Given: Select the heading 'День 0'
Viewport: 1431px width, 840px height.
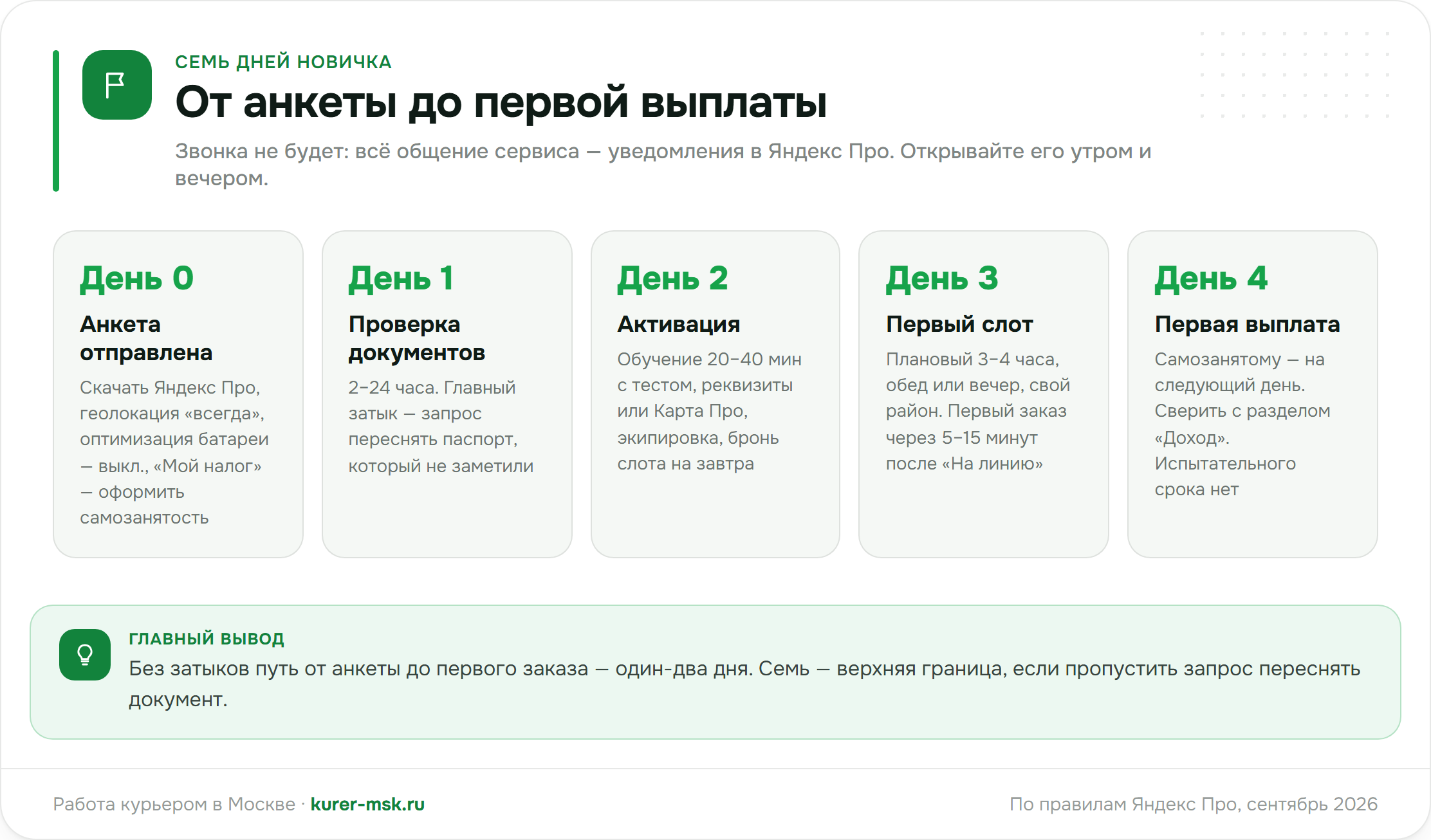Looking at the screenshot, I should [x=136, y=278].
